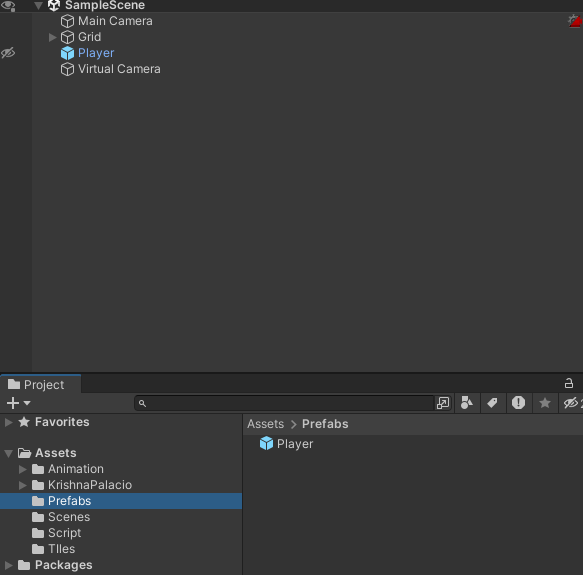Toggle SampleScene visibility eye icon
This screenshot has height=575, width=583.
pyautogui.click(x=8, y=6)
